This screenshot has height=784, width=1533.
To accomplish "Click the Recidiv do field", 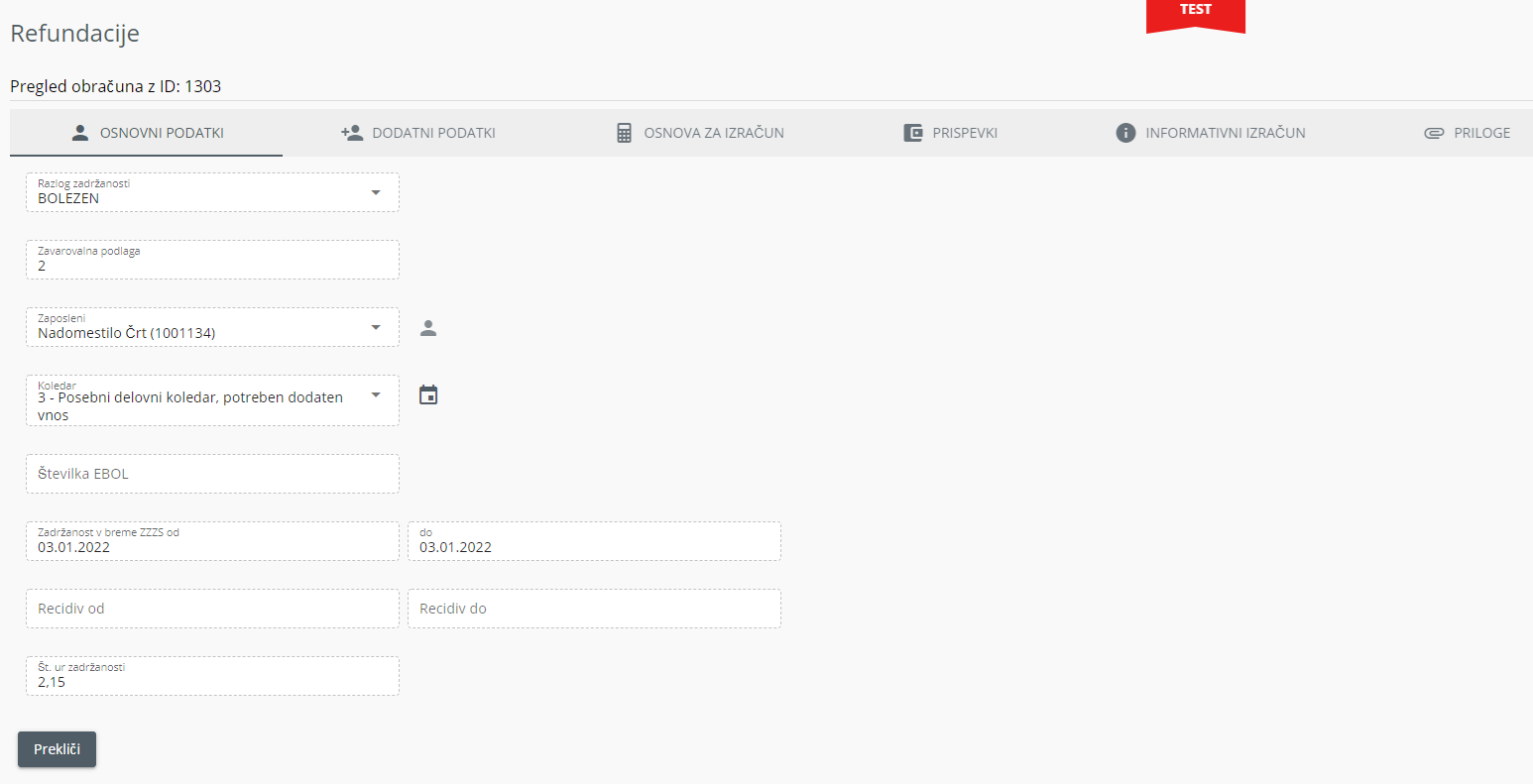I will (x=594, y=609).
